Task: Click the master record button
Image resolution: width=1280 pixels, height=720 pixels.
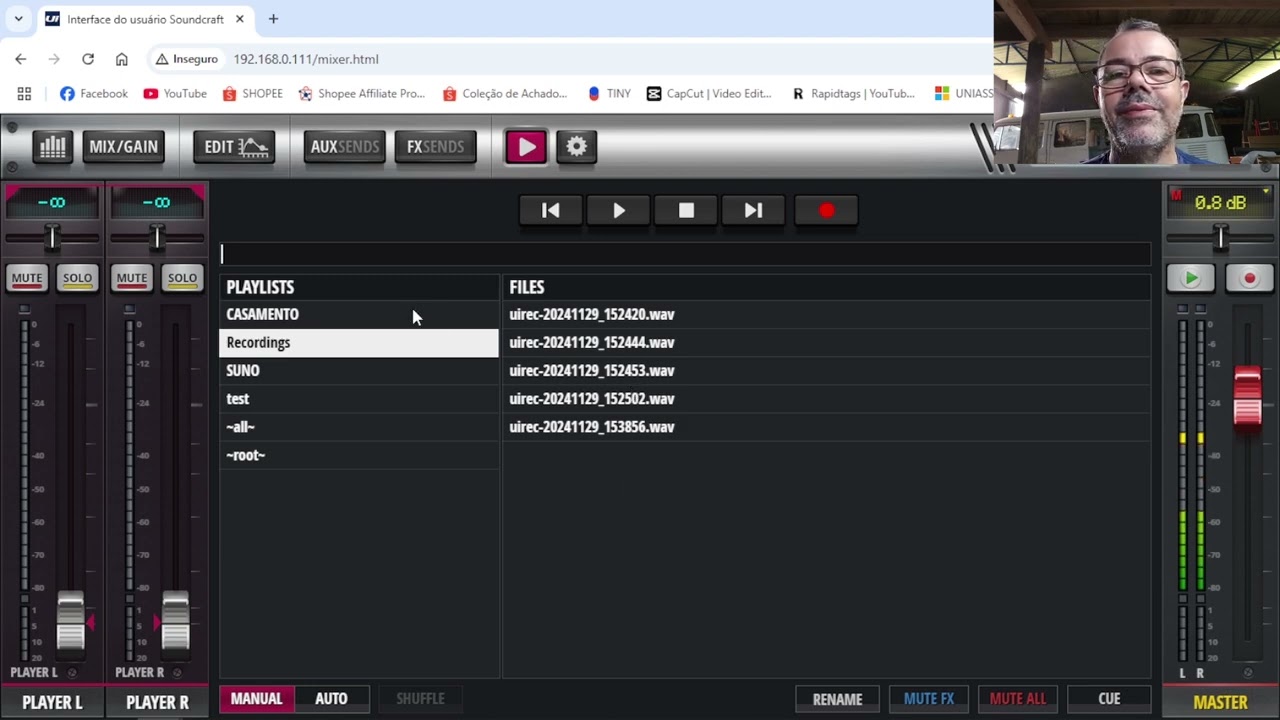Action: click(1249, 279)
